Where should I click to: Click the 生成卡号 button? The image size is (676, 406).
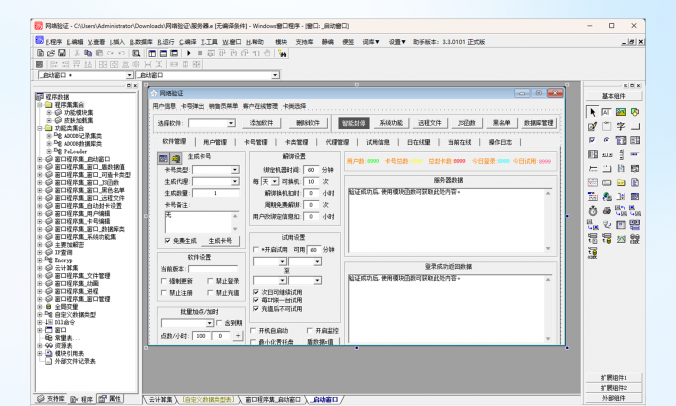(220, 240)
